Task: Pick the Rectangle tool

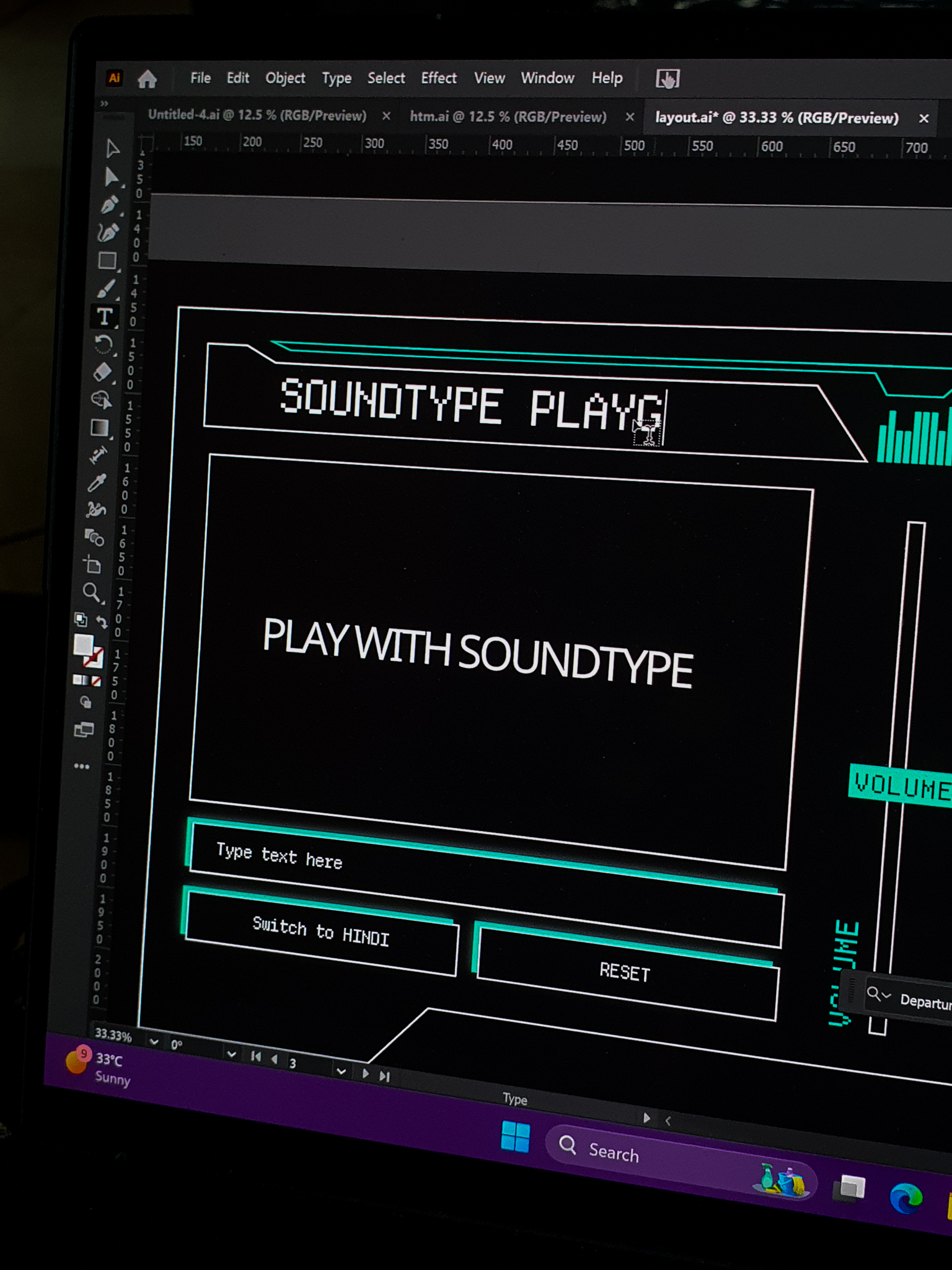Action: click(107, 260)
